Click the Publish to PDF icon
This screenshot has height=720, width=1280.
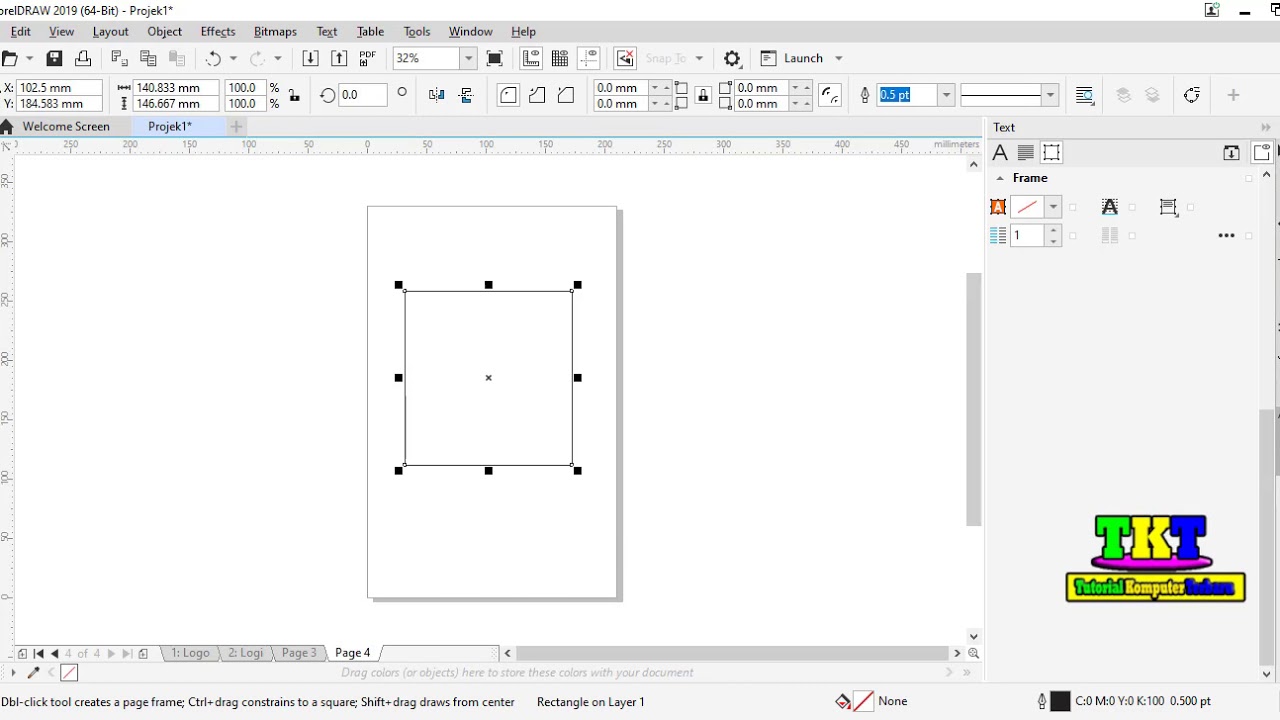368,59
